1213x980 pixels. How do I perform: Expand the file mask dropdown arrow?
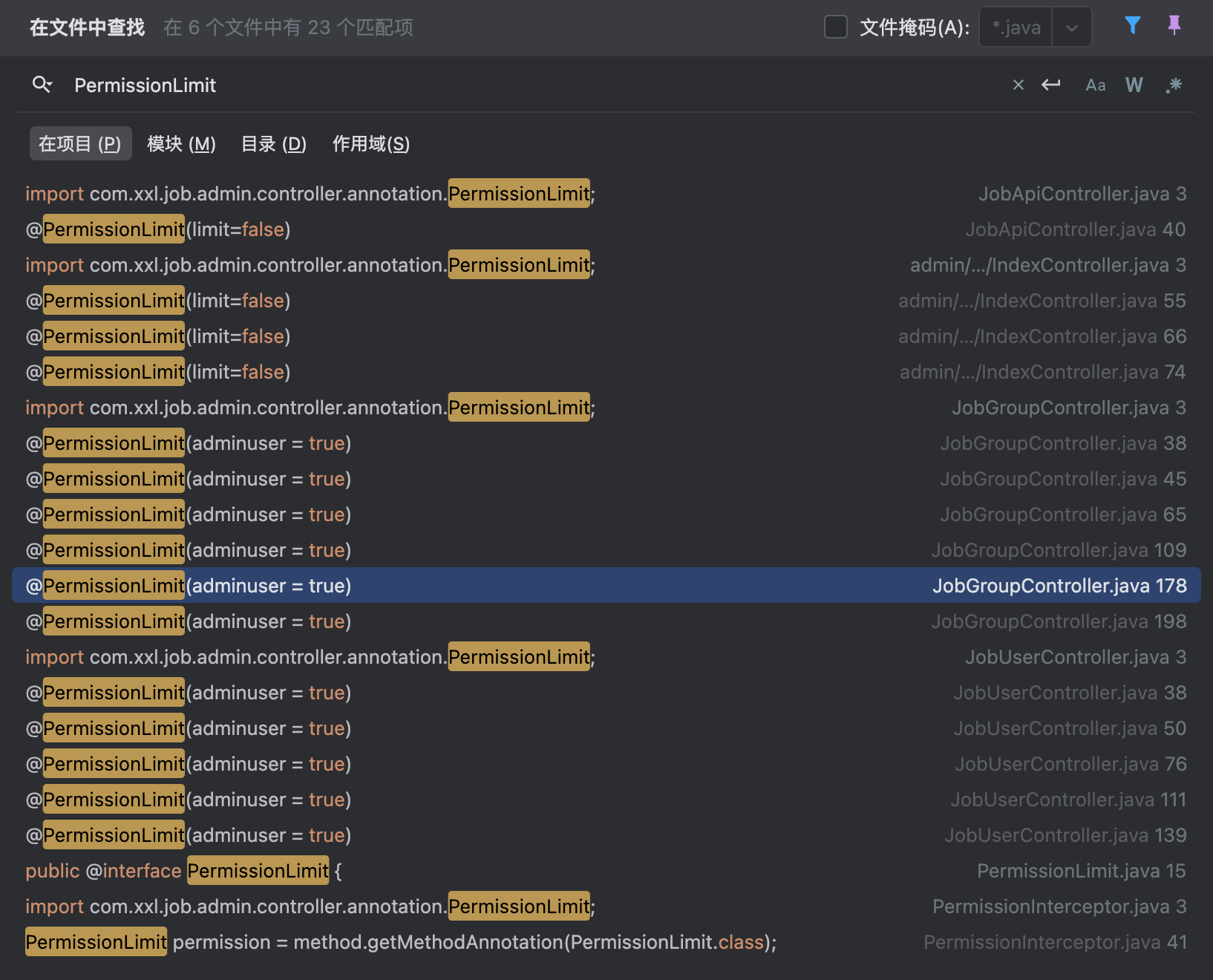[1071, 28]
